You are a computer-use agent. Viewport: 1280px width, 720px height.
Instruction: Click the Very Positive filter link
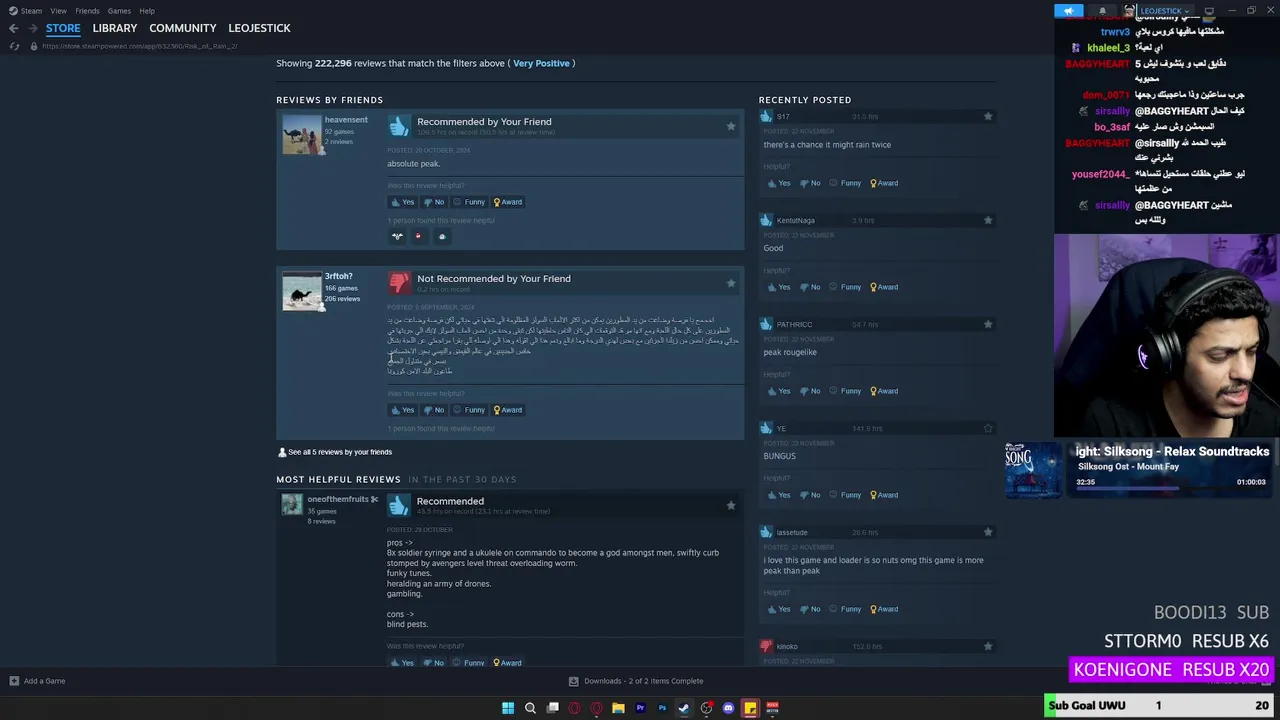(541, 63)
